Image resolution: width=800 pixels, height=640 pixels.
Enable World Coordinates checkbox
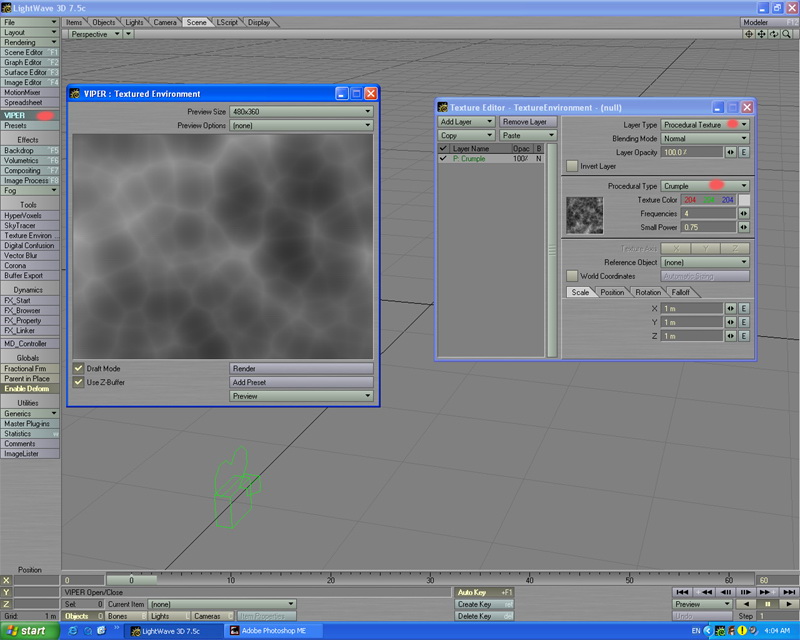point(572,276)
